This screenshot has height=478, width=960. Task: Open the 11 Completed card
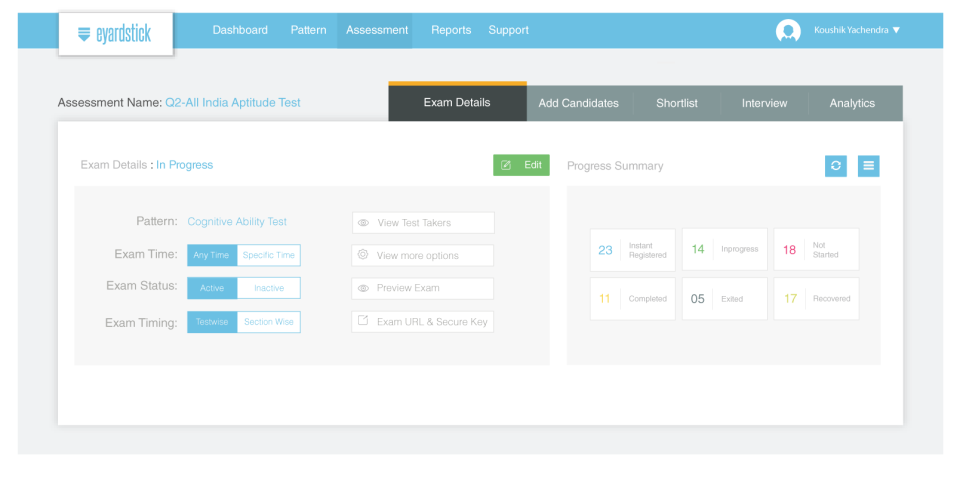click(632, 299)
